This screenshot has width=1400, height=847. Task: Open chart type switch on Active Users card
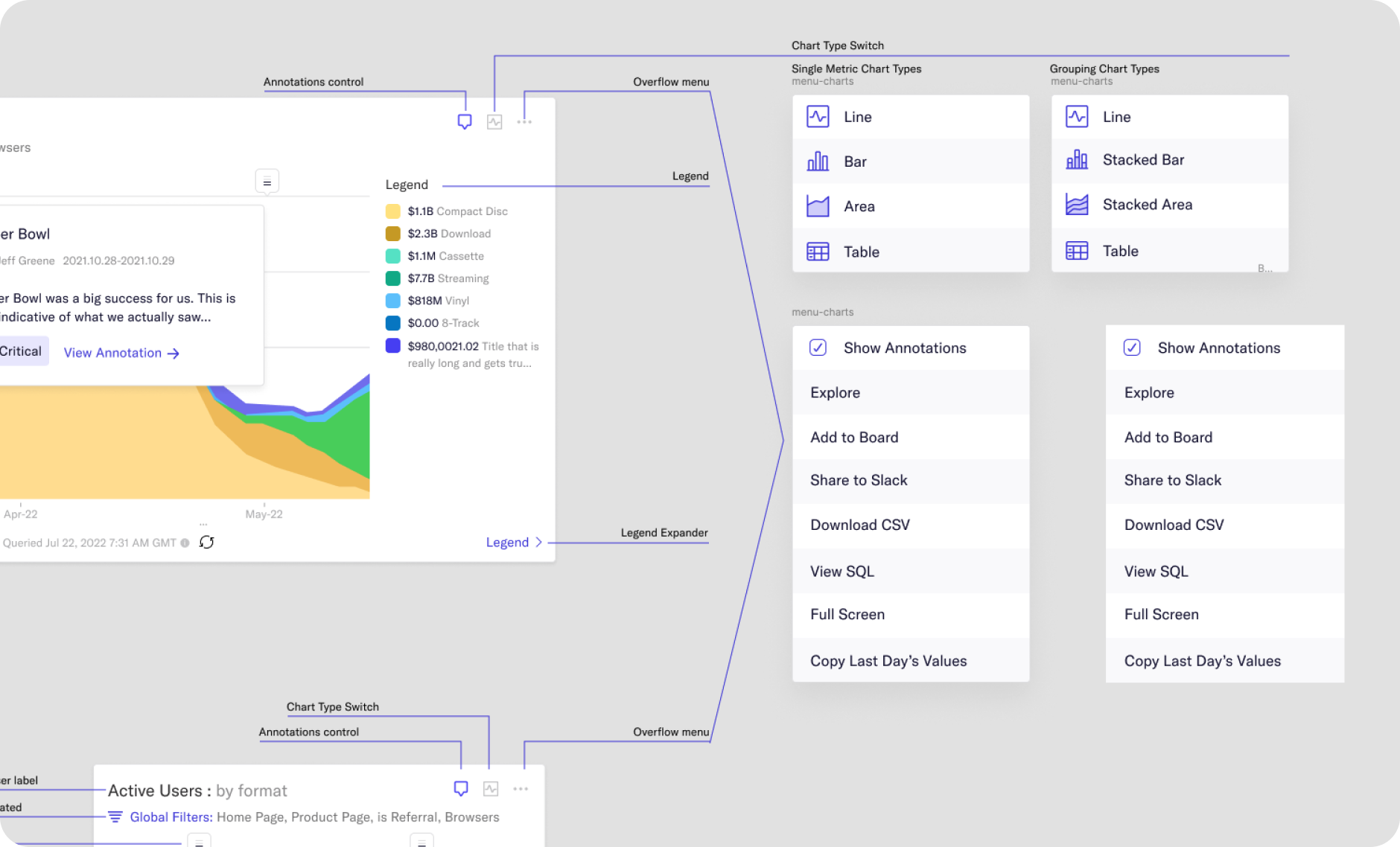pos(491,788)
